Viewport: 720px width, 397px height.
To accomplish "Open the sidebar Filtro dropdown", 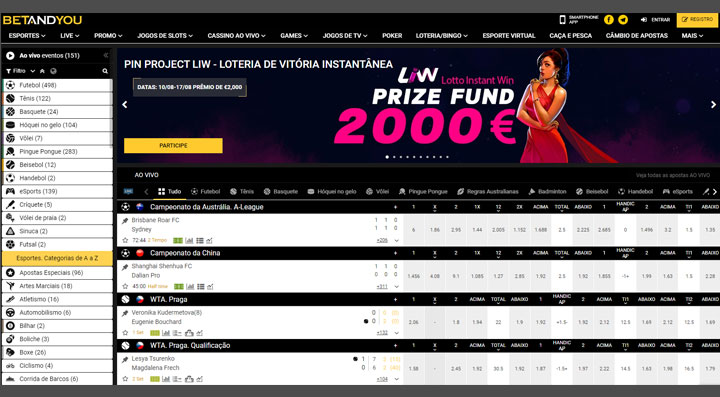I will [x=20, y=71].
